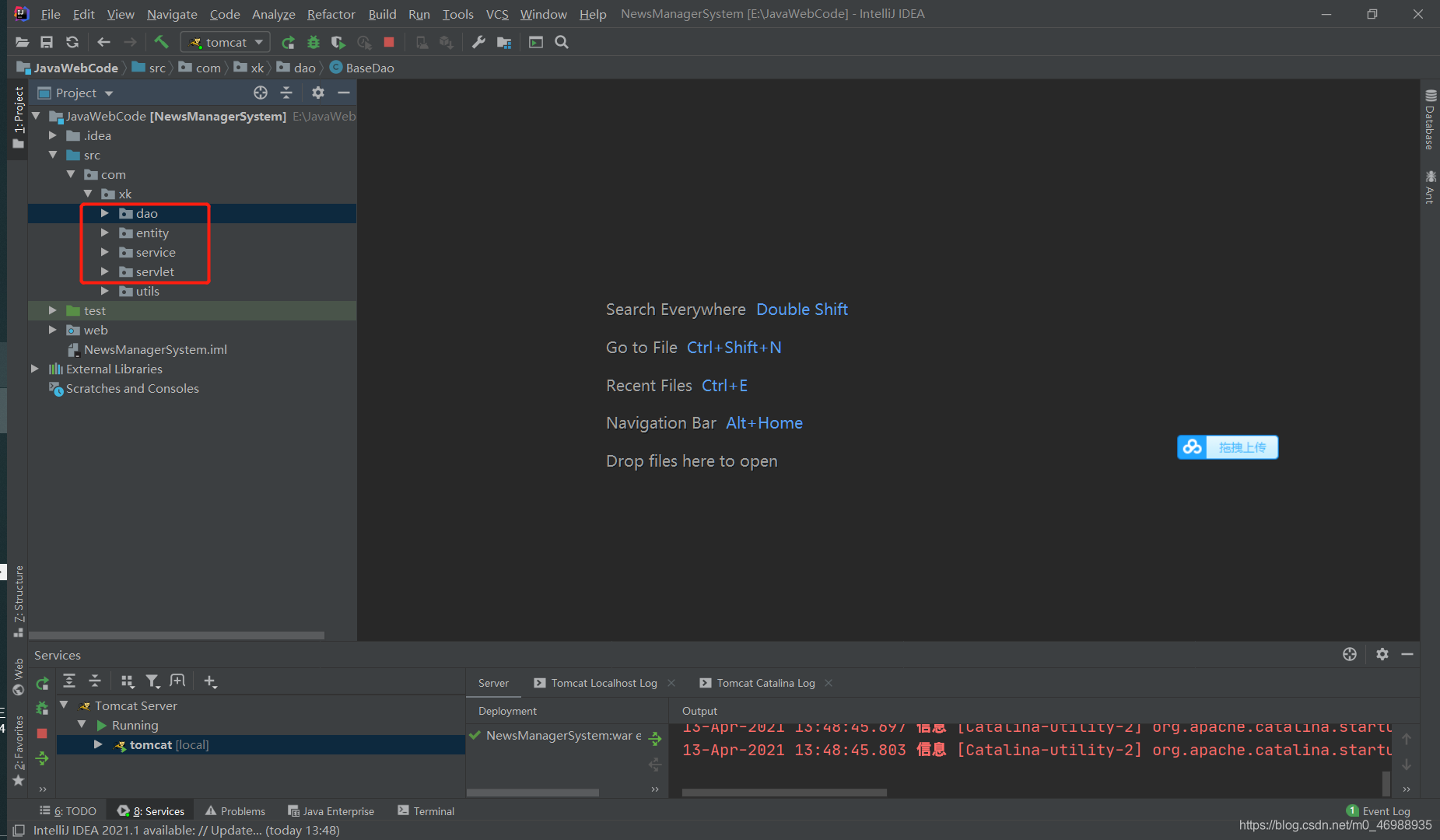Viewport: 1440px width, 840px height.
Task: Click the Save All toolbar icon
Action: point(47,42)
